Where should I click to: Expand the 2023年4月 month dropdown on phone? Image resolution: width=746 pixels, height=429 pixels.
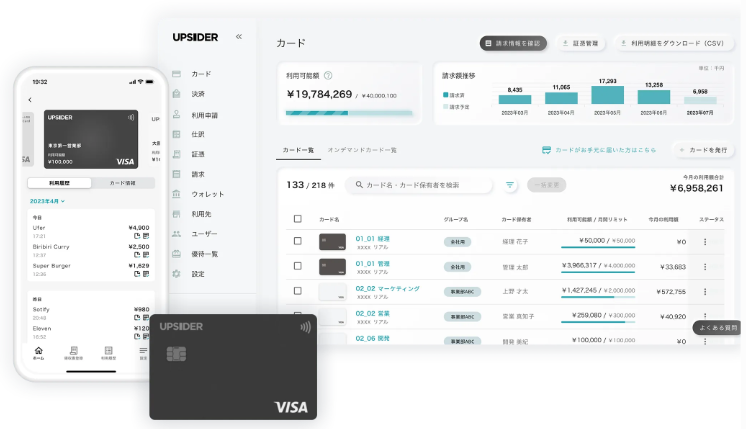(47, 201)
